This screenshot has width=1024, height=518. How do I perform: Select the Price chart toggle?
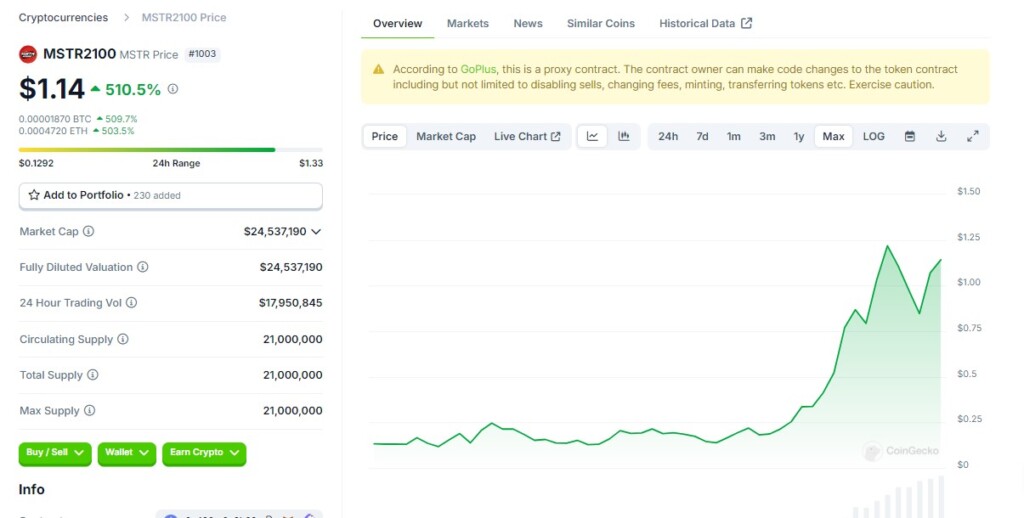click(x=385, y=137)
